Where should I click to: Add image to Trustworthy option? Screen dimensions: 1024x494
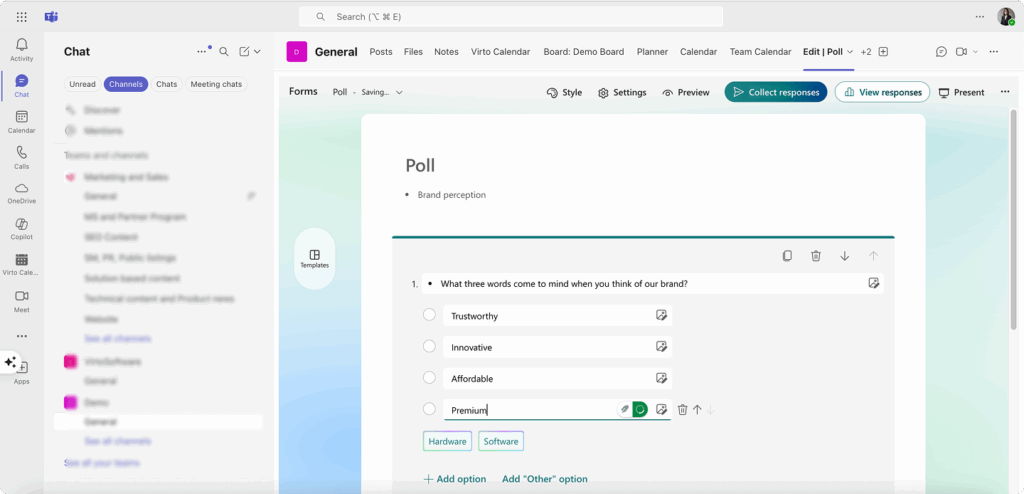point(662,316)
